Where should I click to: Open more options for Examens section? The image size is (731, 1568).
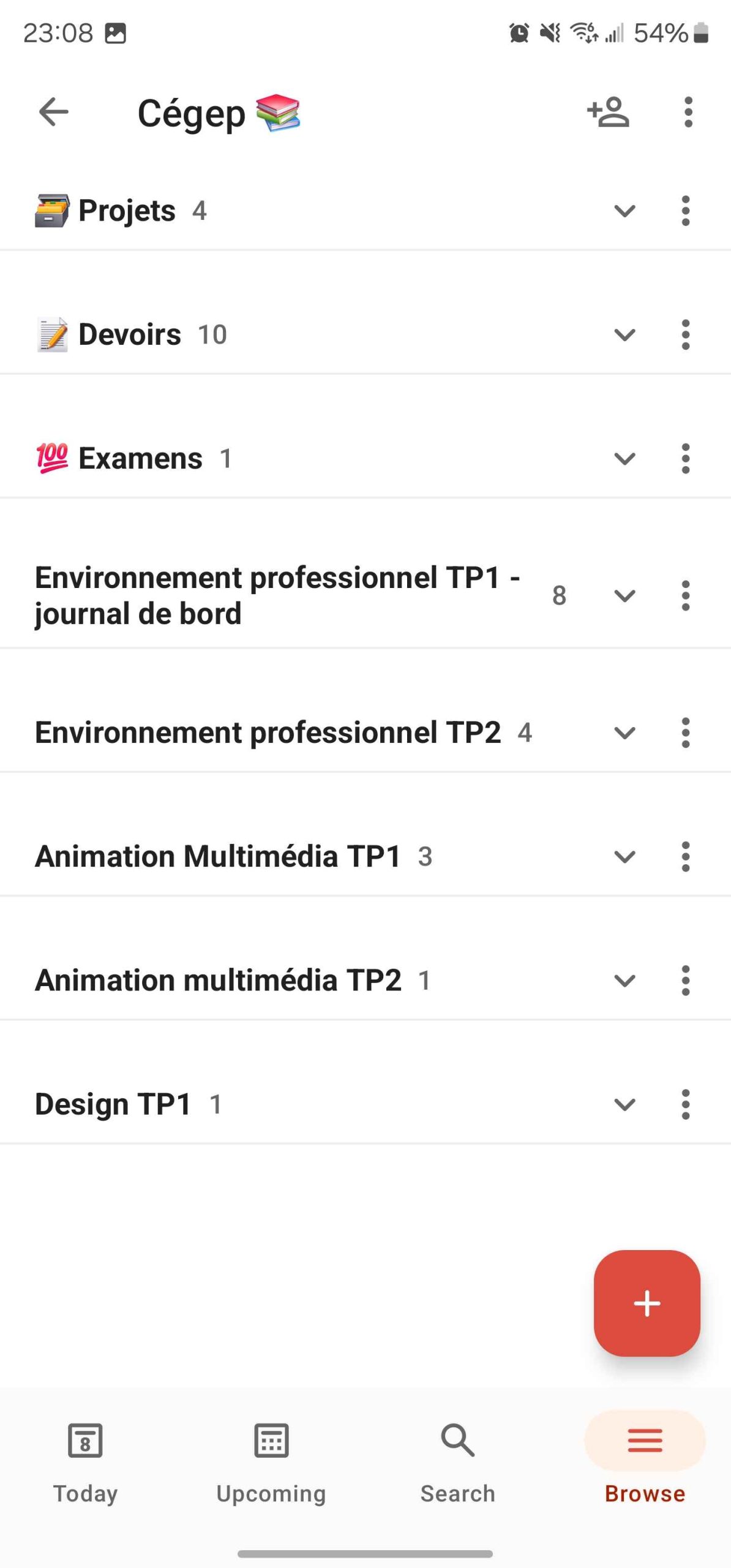coord(685,459)
